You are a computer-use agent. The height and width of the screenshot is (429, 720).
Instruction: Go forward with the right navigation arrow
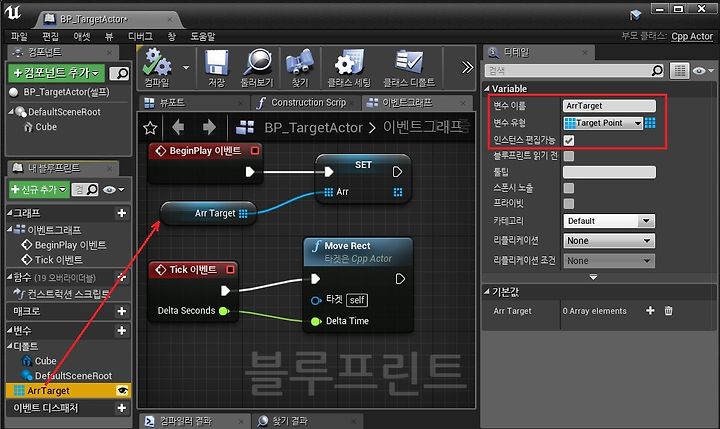point(209,127)
